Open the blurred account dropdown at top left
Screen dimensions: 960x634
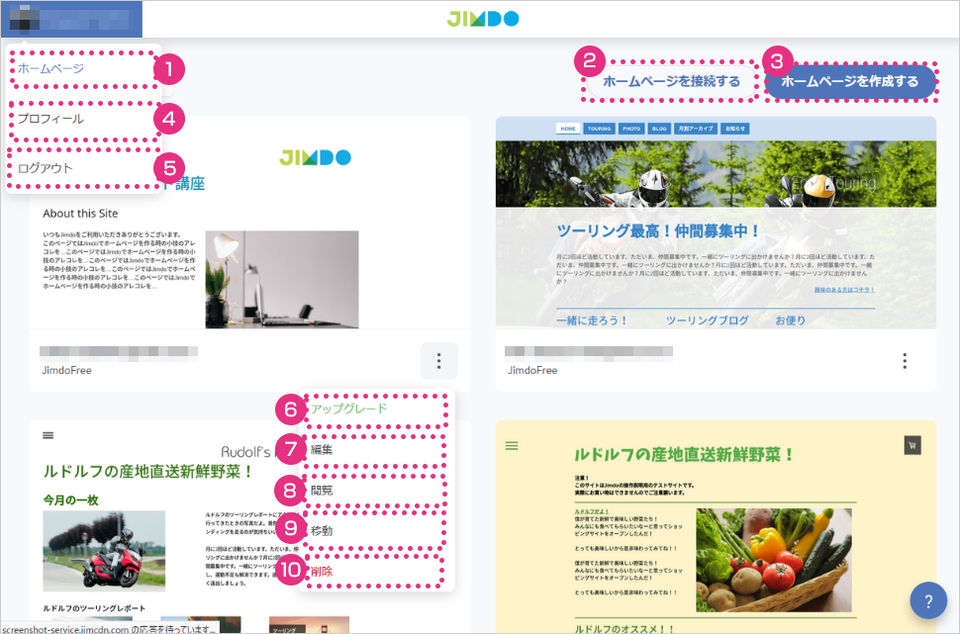tap(72, 19)
